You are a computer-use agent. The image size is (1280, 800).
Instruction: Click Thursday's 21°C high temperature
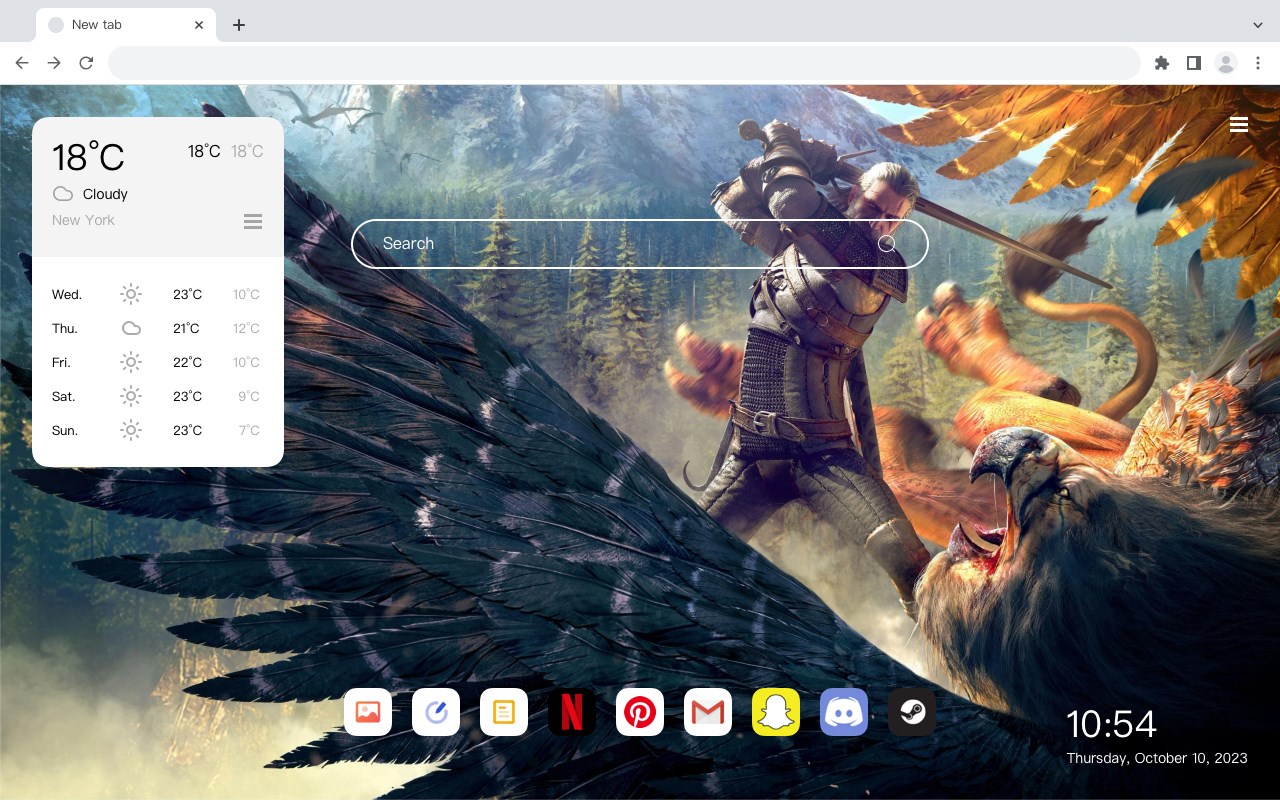pyautogui.click(x=186, y=328)
